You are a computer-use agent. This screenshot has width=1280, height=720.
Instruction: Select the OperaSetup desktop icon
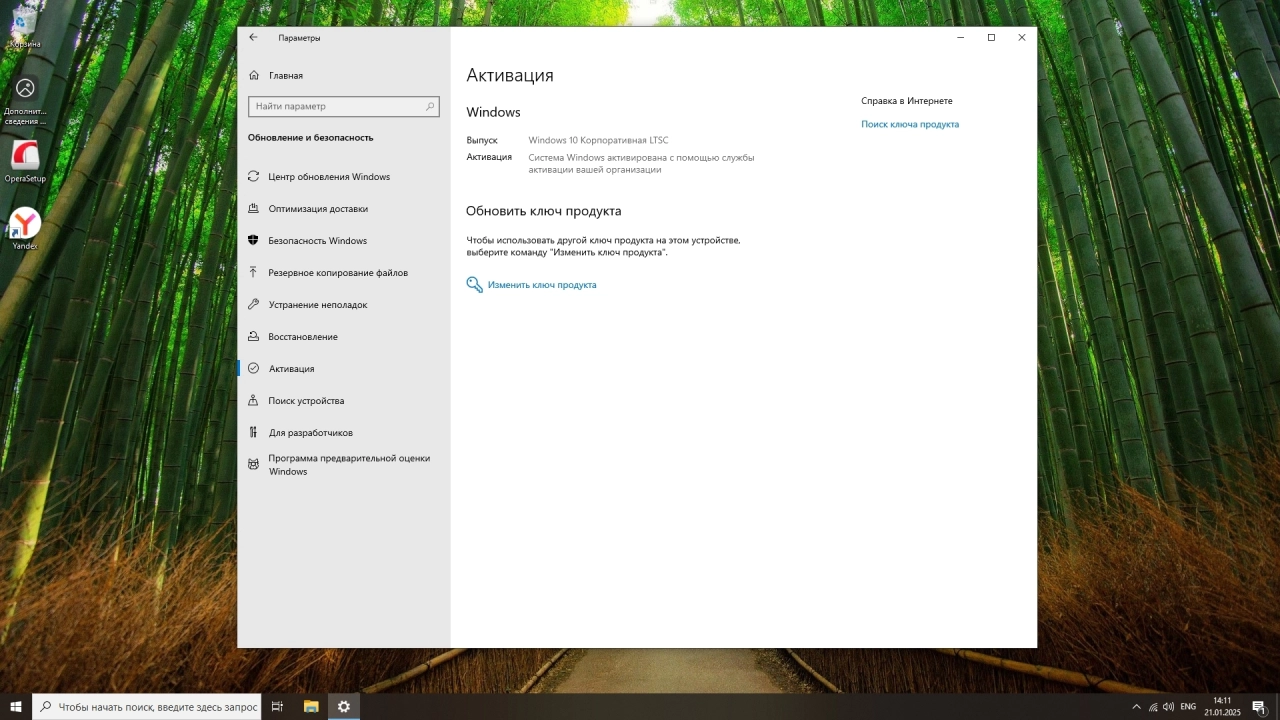[x=25, y=162]
